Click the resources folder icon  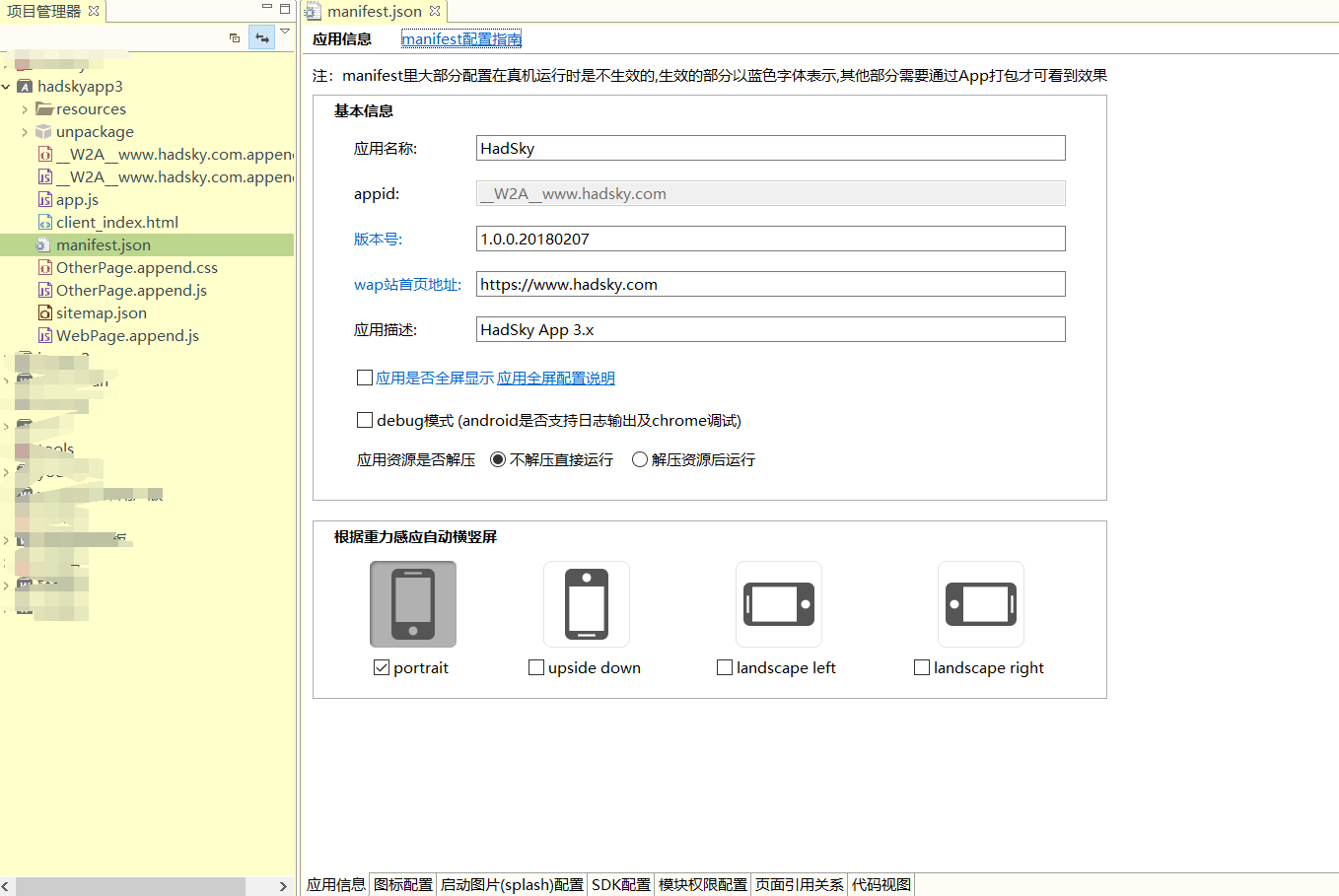44,109
